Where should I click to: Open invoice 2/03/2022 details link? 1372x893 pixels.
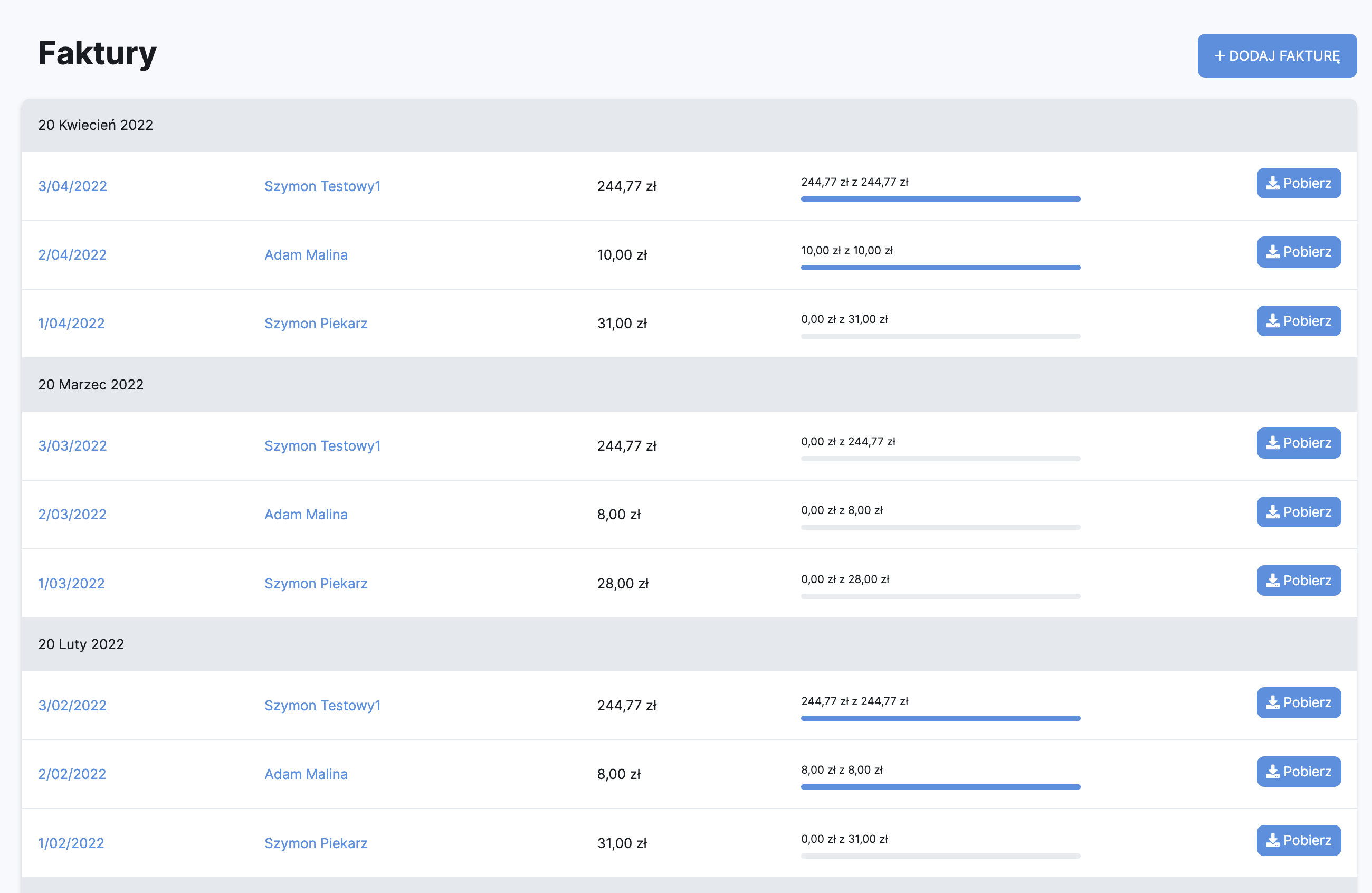(x=73, y=514)
